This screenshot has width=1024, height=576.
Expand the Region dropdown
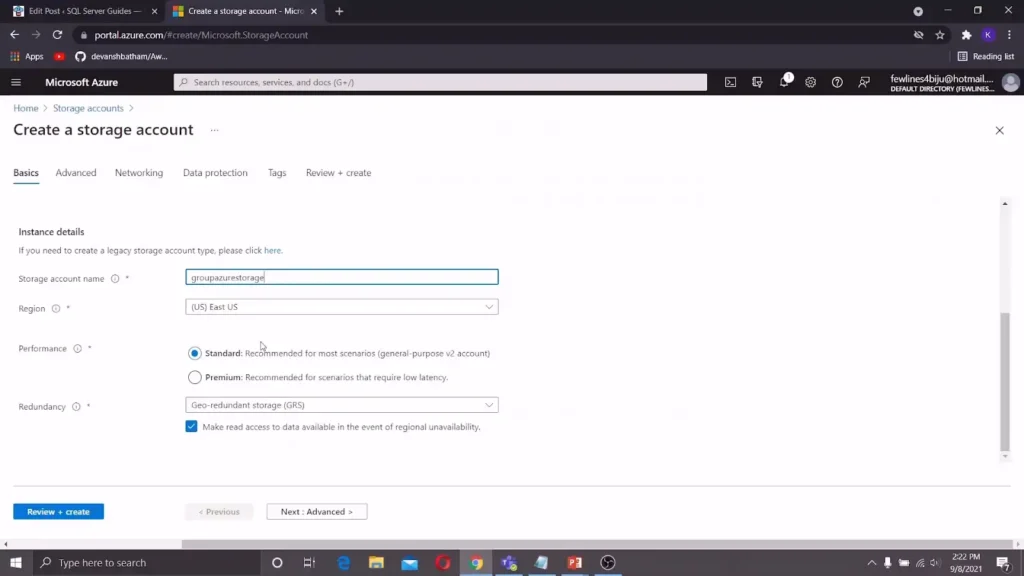click(x=342, y=307)
